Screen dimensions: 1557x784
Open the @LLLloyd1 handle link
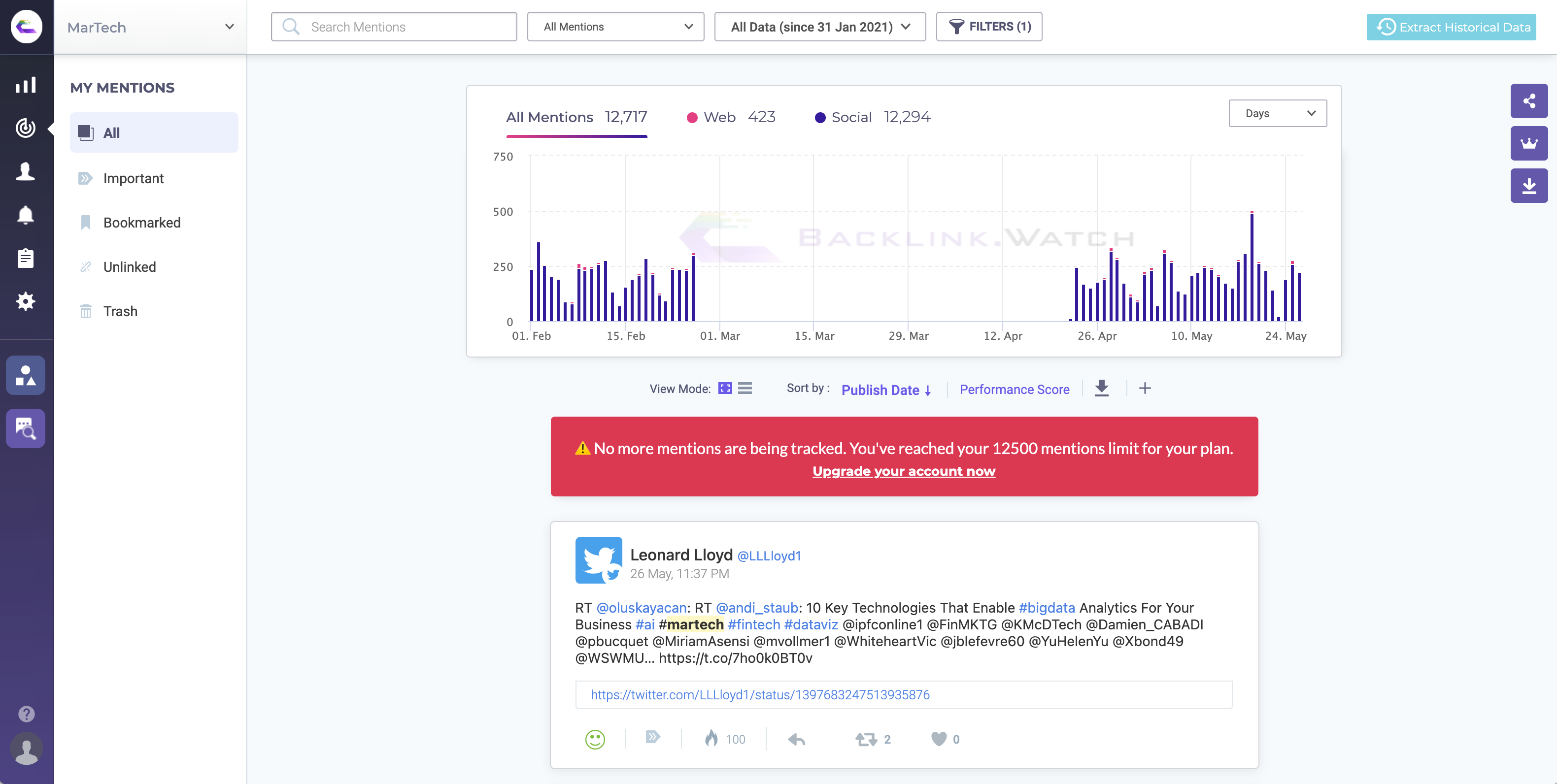pos(769,555)
